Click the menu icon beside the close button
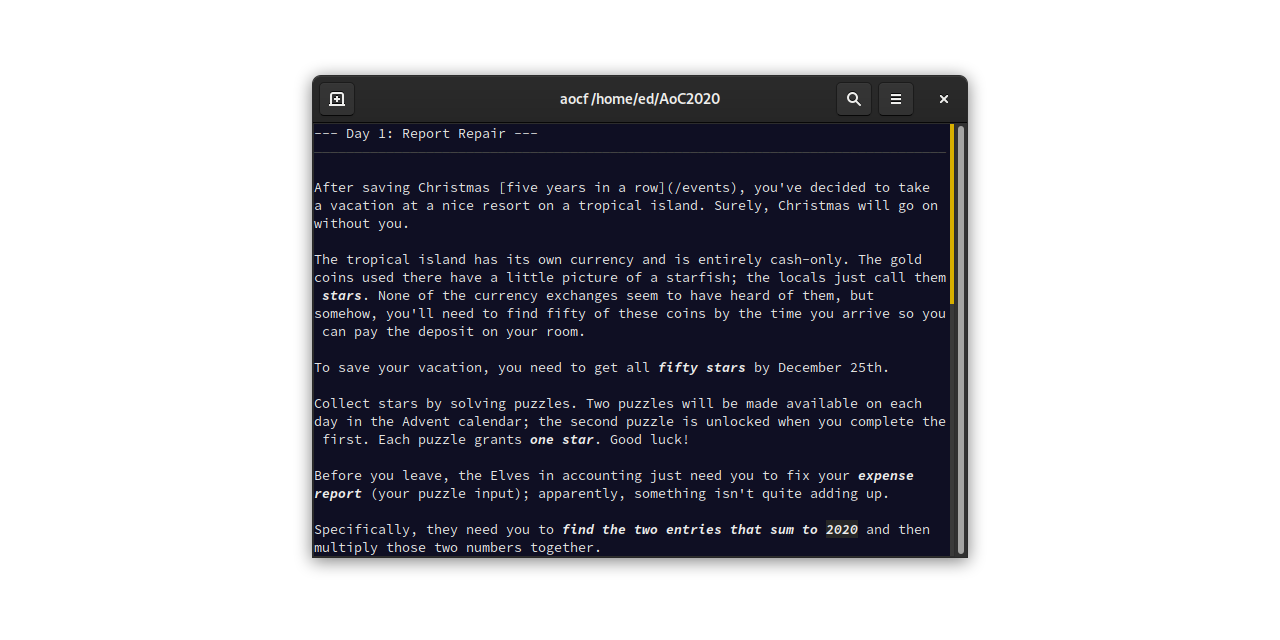The height and width of the screenshot is (640, 1280). (895, 99)
